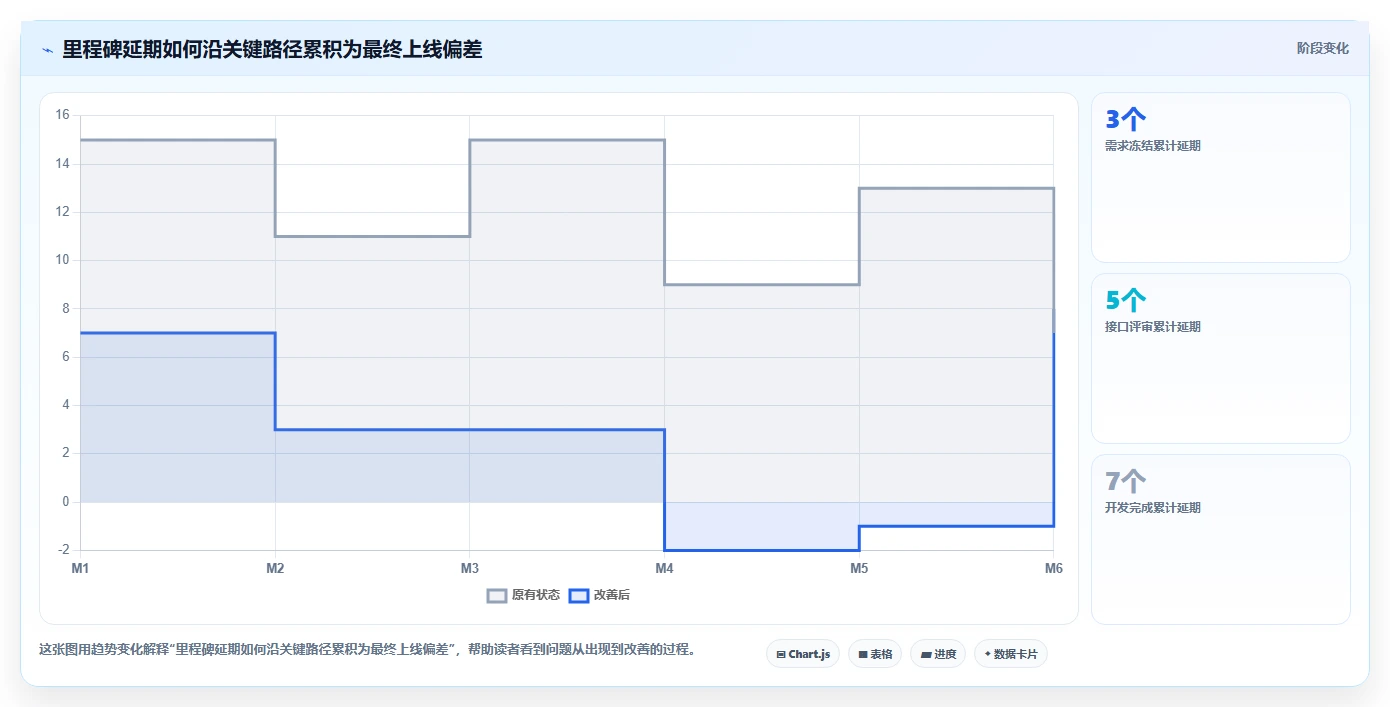The width and height of the screenshot is (1390, 707).
Task: Click the sparkle icon inside the 数据卡片 tag
Action: coord(987,654)
